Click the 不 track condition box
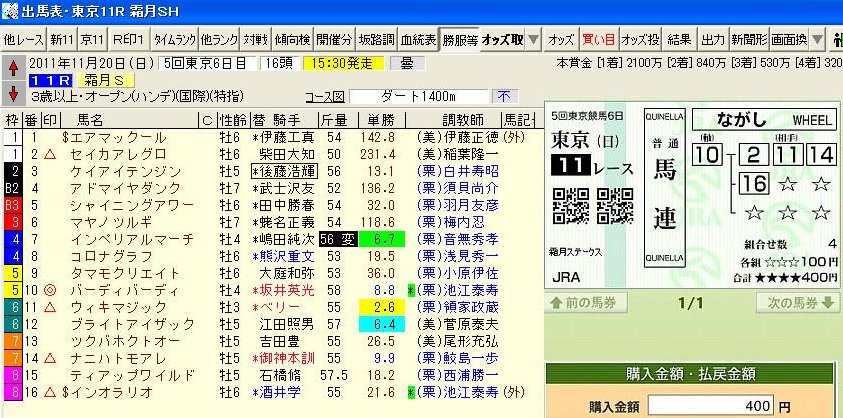843x418 pixels. tap(505, 97)
